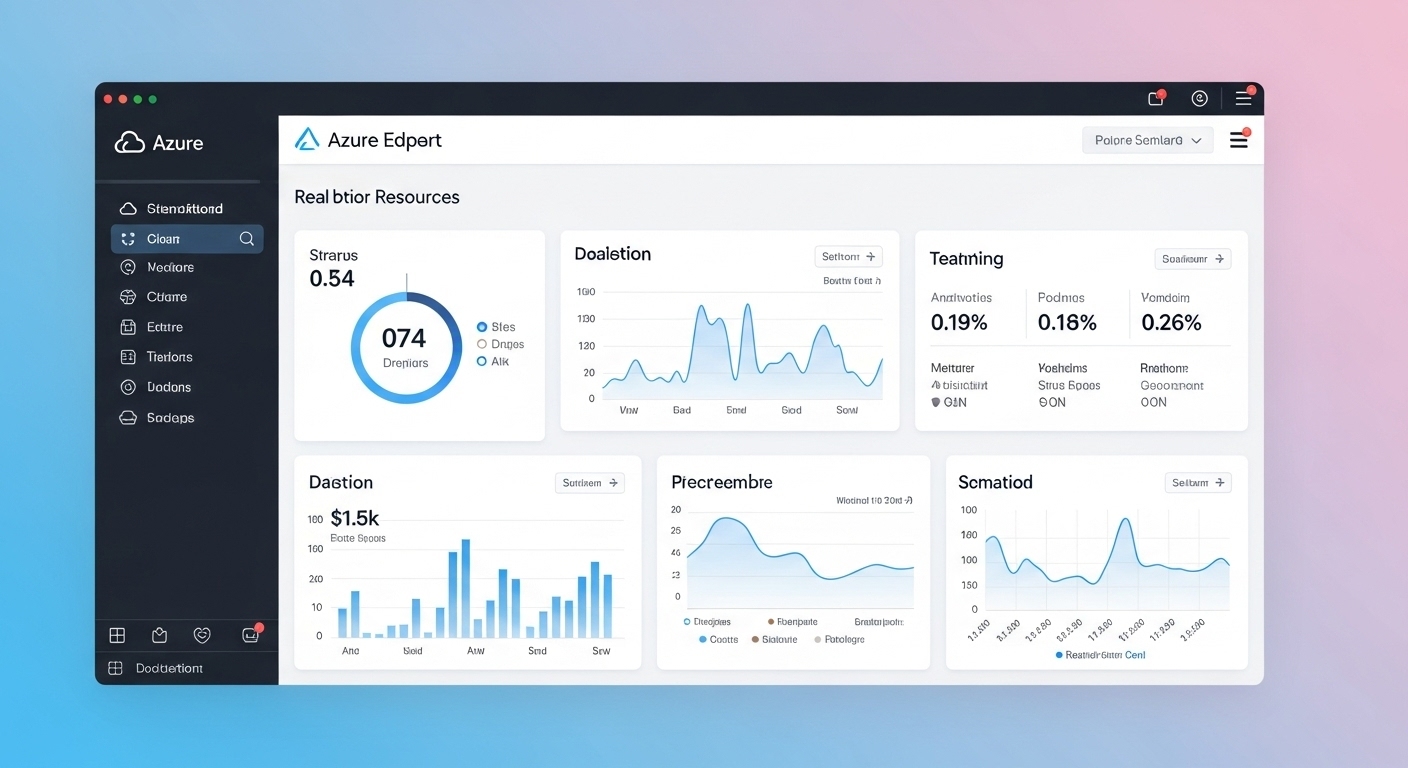Click the Azure cloud logo in sidebar

(x=129, y=143)
